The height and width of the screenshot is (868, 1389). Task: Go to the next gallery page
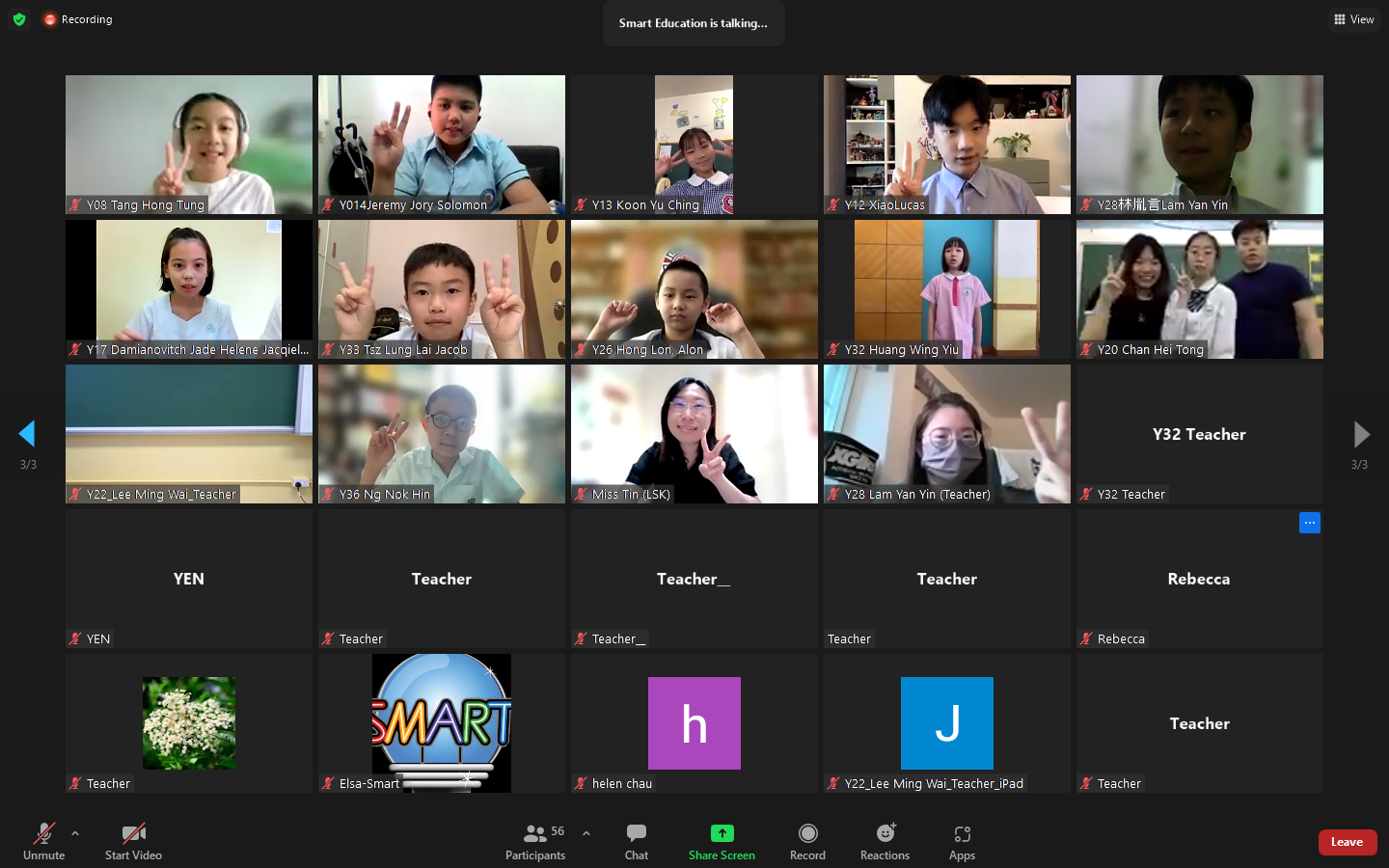1361,434
